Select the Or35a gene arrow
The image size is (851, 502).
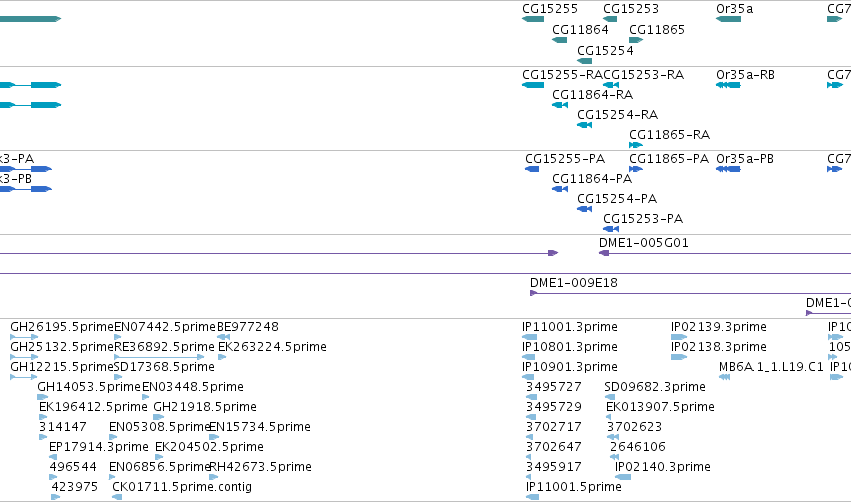coord(728,19)
